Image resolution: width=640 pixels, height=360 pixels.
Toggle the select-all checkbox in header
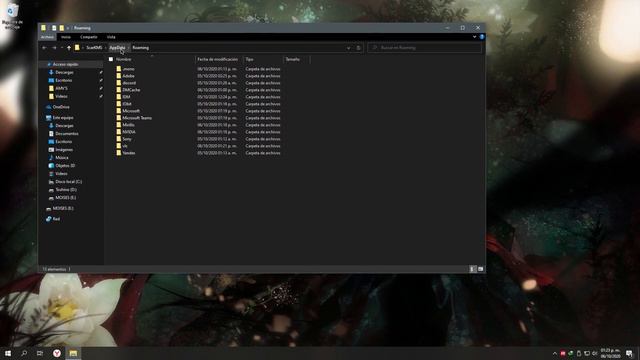[x=111, y=59]
